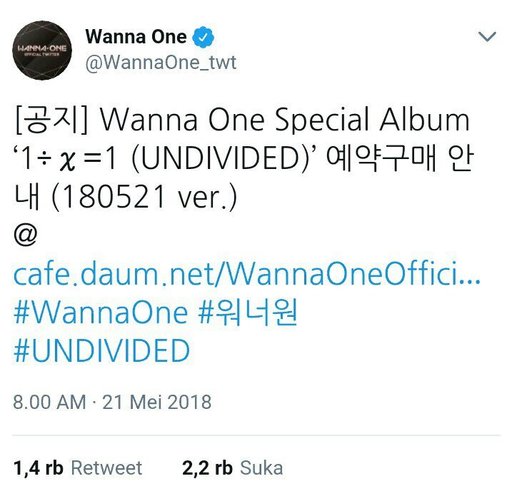View the 1,4 rb retweet count

coord(38,468)
